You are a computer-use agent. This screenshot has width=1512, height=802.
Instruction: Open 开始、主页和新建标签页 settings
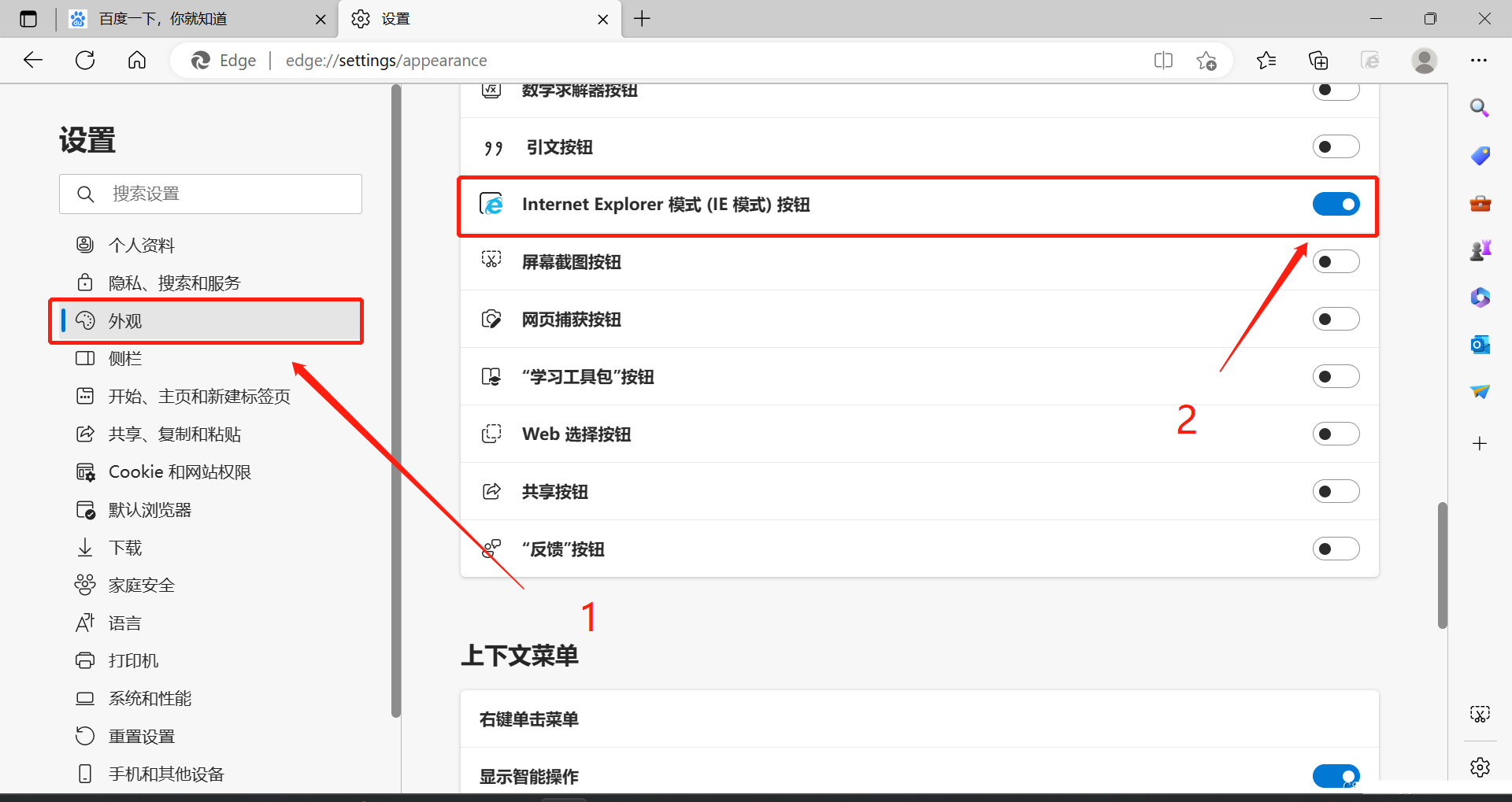[x=210, y=397]
